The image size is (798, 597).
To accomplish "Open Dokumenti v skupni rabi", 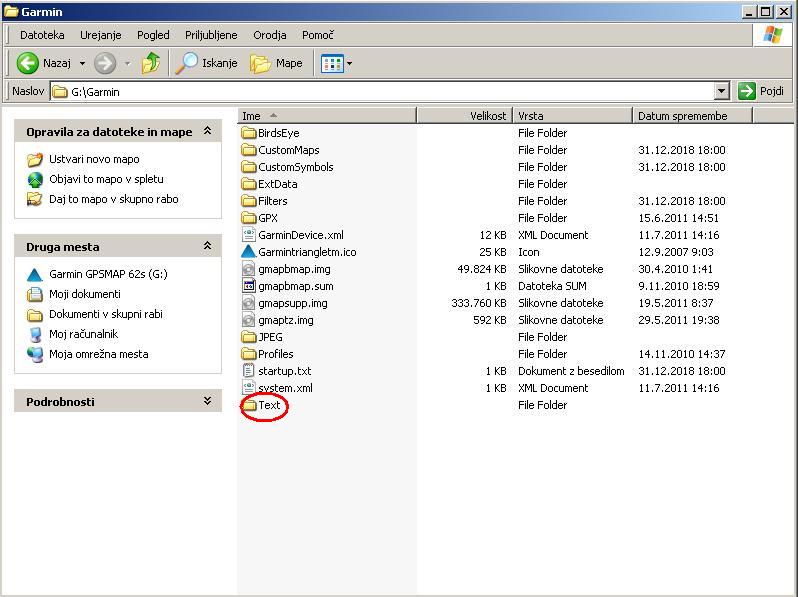I will click(x=106, y=314).
